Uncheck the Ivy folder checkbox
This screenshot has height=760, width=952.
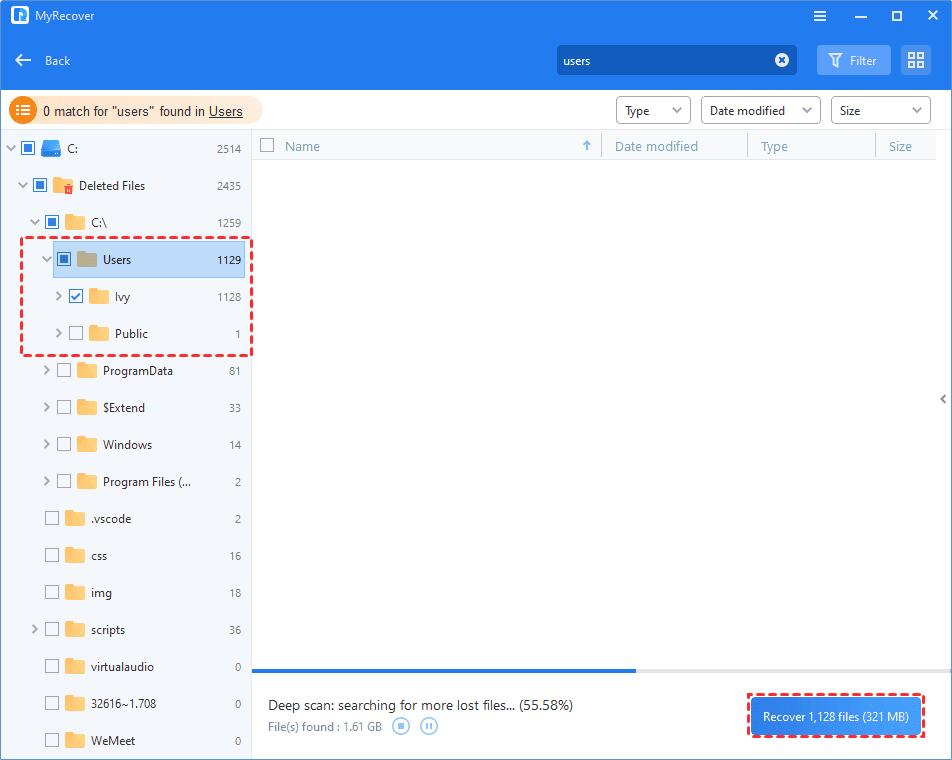(x=76, y=296)
